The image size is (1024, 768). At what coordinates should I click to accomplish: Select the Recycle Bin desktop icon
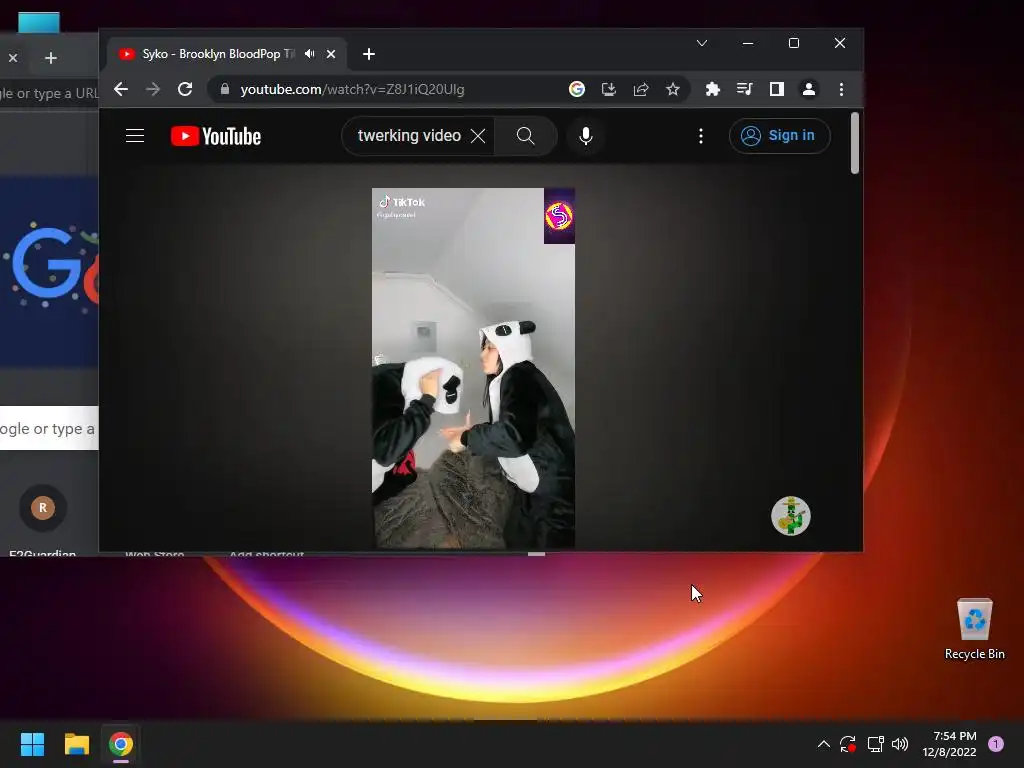pos(974,628)
